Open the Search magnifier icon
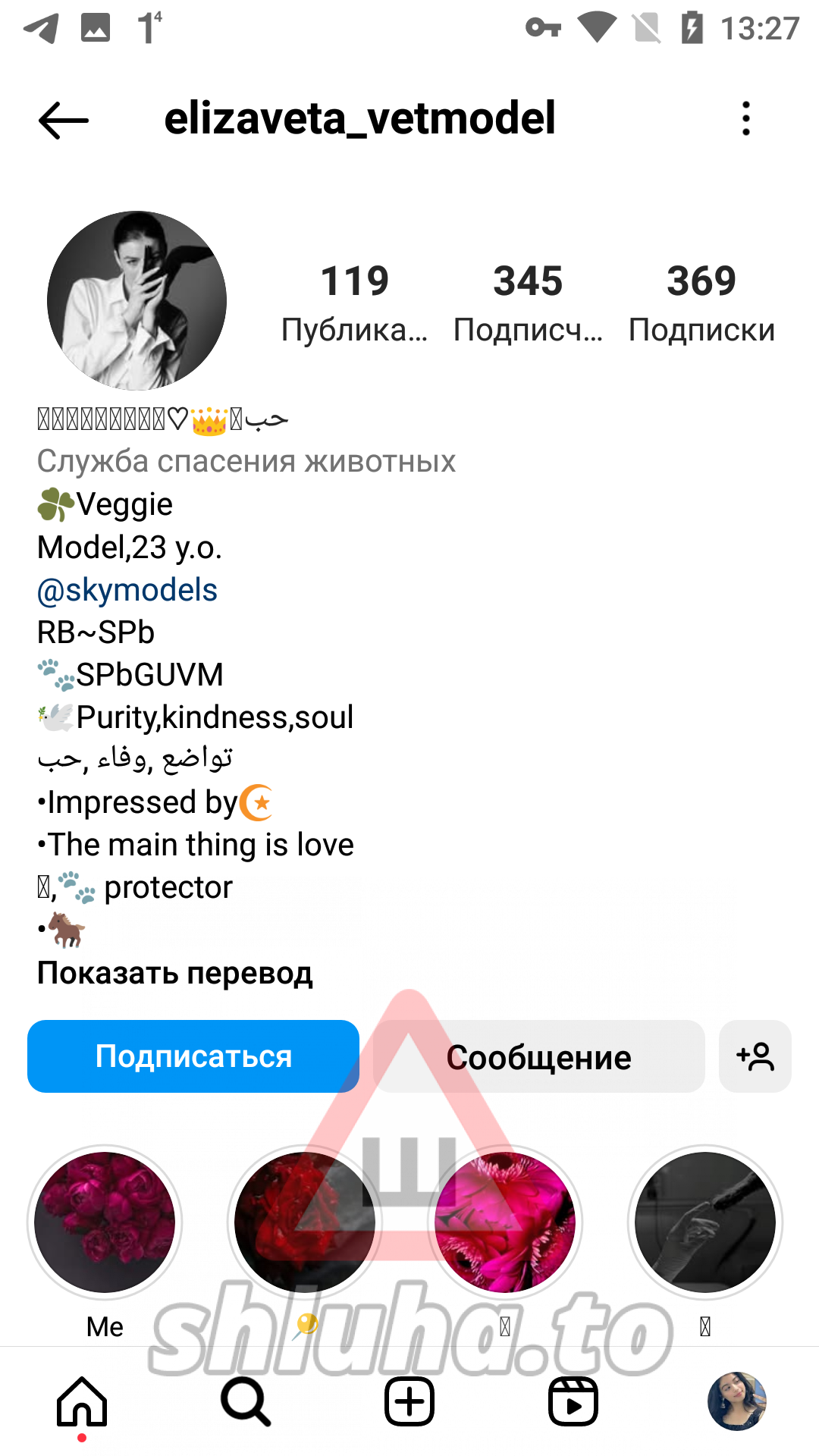The height and width of the screenshot is (1456, 819). [246, 1401]
